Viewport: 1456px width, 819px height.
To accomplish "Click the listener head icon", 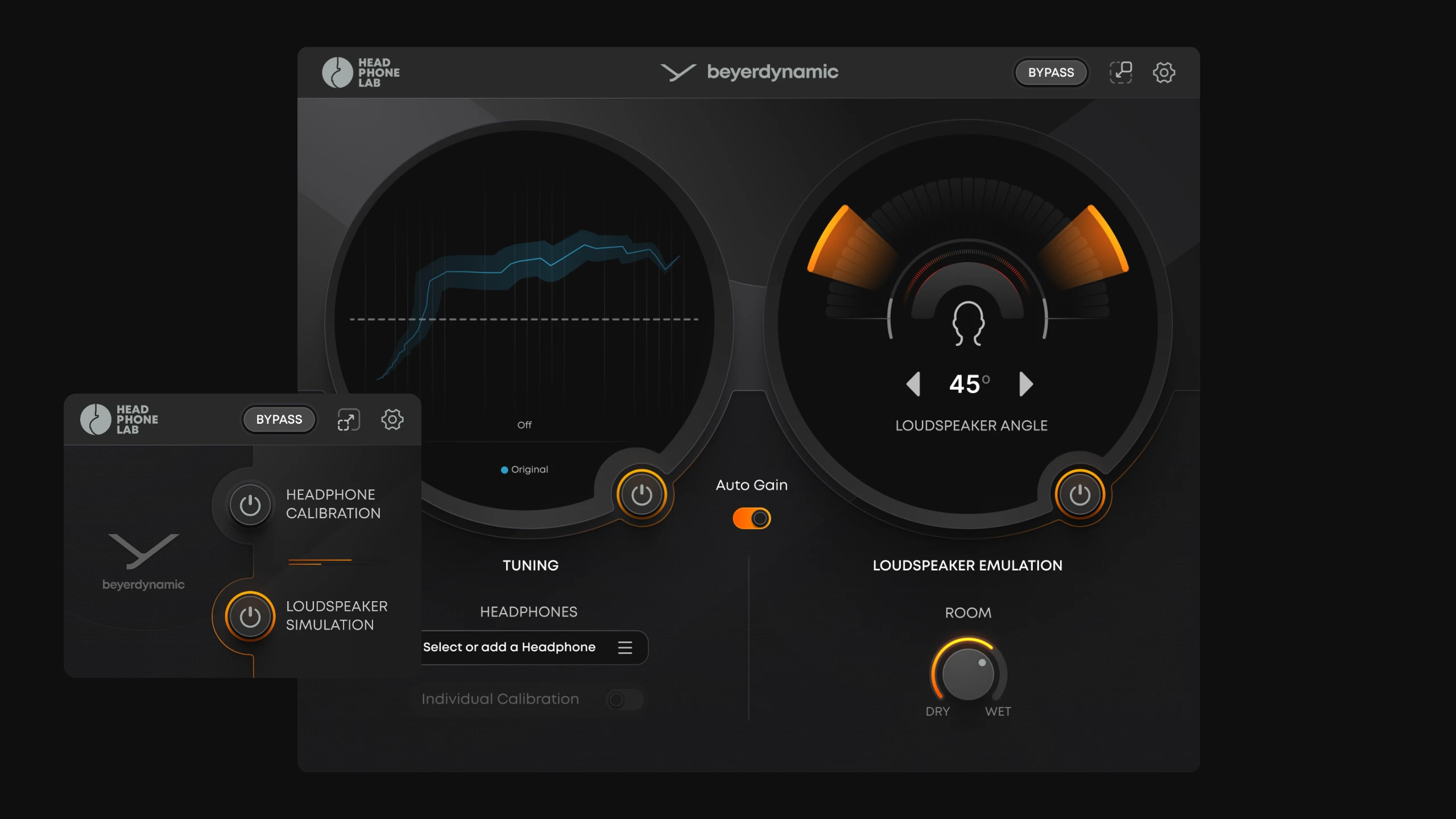I will 968,323.
